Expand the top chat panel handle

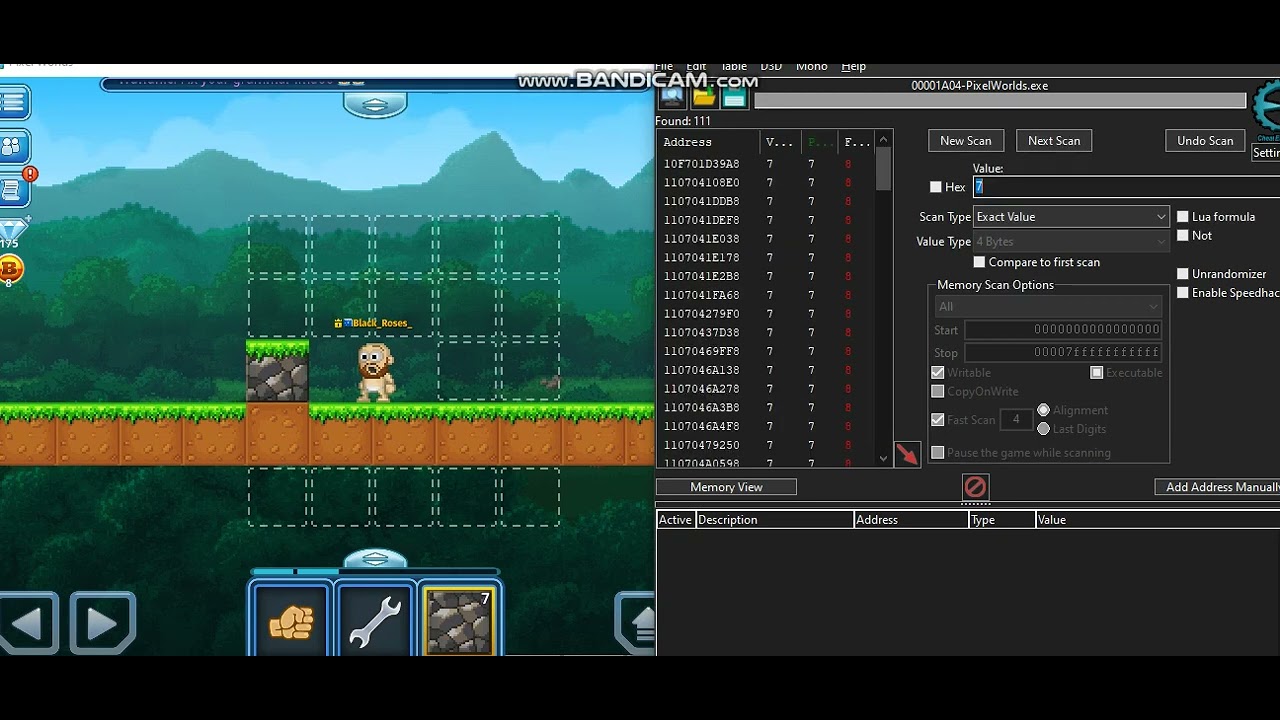point(375,104)
